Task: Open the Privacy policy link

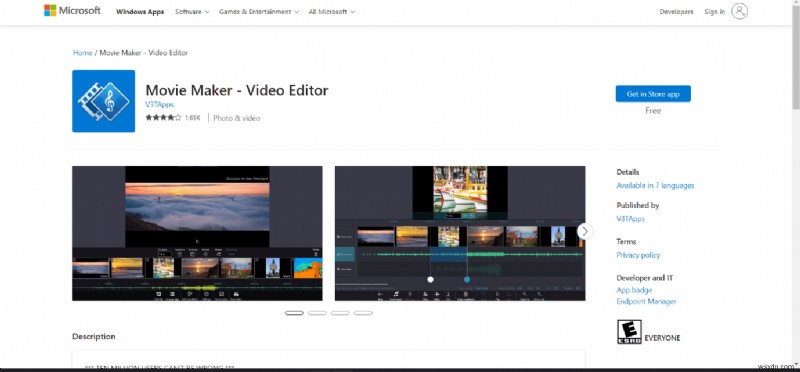Action: 638,255
